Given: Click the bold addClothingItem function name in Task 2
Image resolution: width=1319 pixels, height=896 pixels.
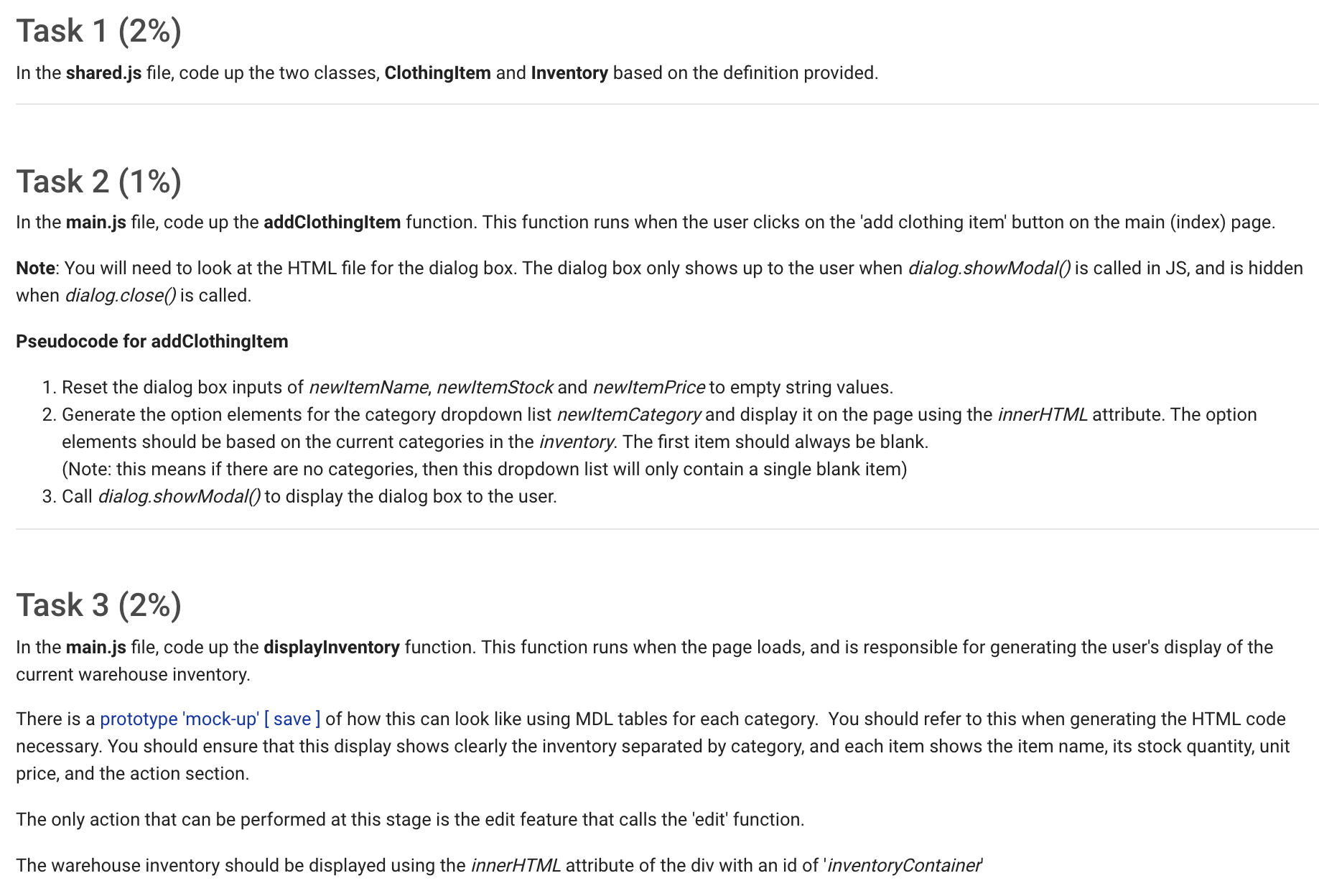Looking at the screenshot, I should (332, 222).
